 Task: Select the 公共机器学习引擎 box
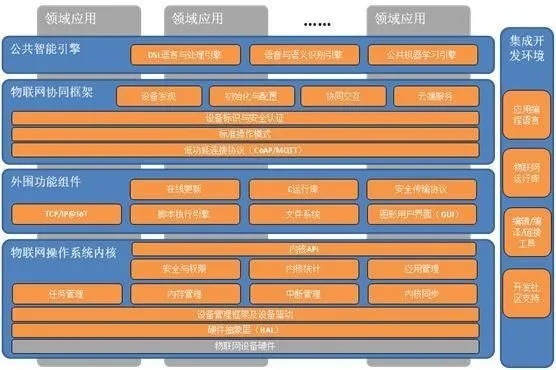(423, 55)
